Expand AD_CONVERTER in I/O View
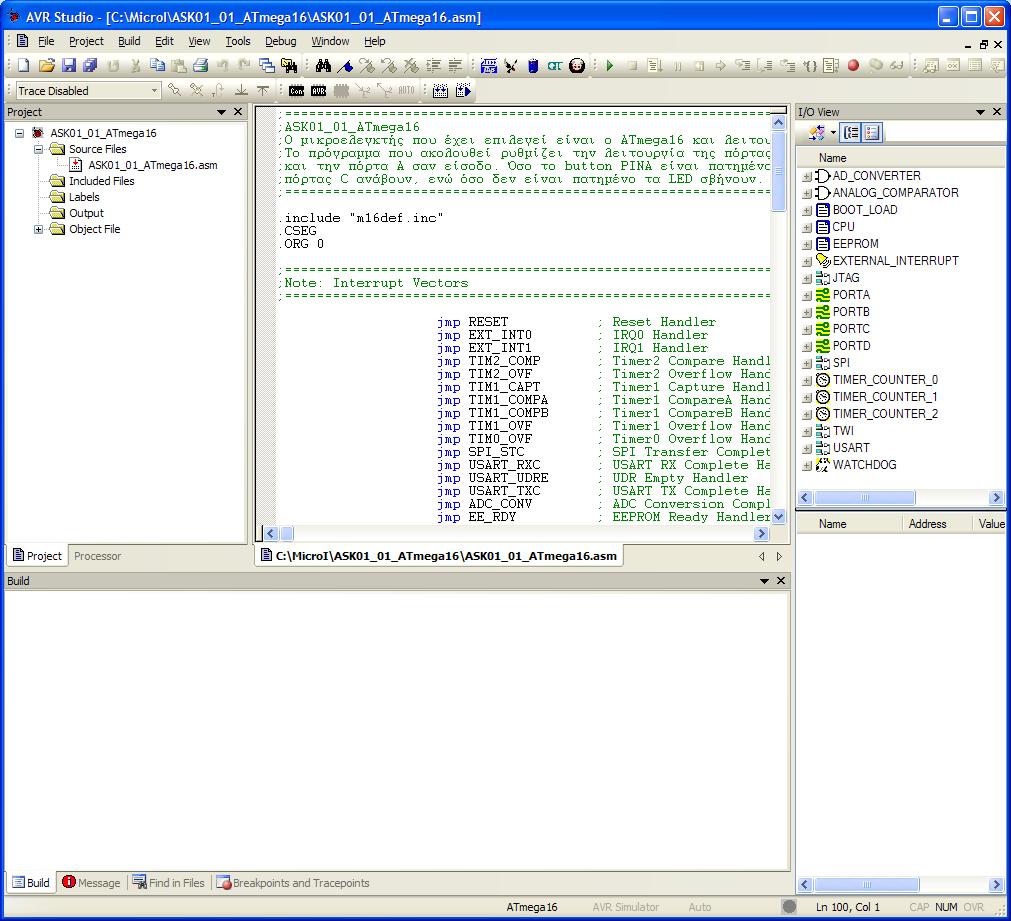 807,176
